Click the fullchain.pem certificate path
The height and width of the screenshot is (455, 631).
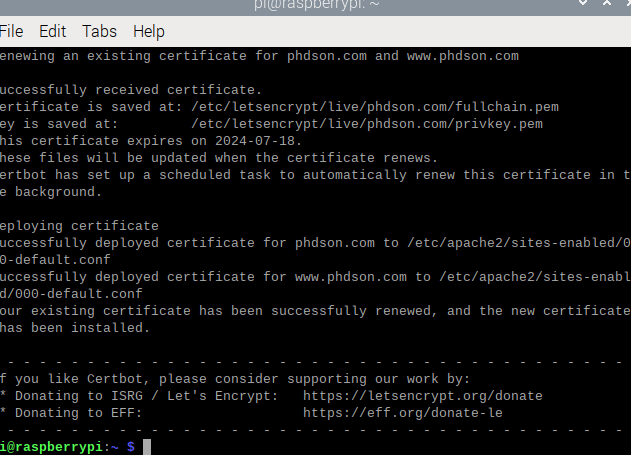[x=375, y=107]
